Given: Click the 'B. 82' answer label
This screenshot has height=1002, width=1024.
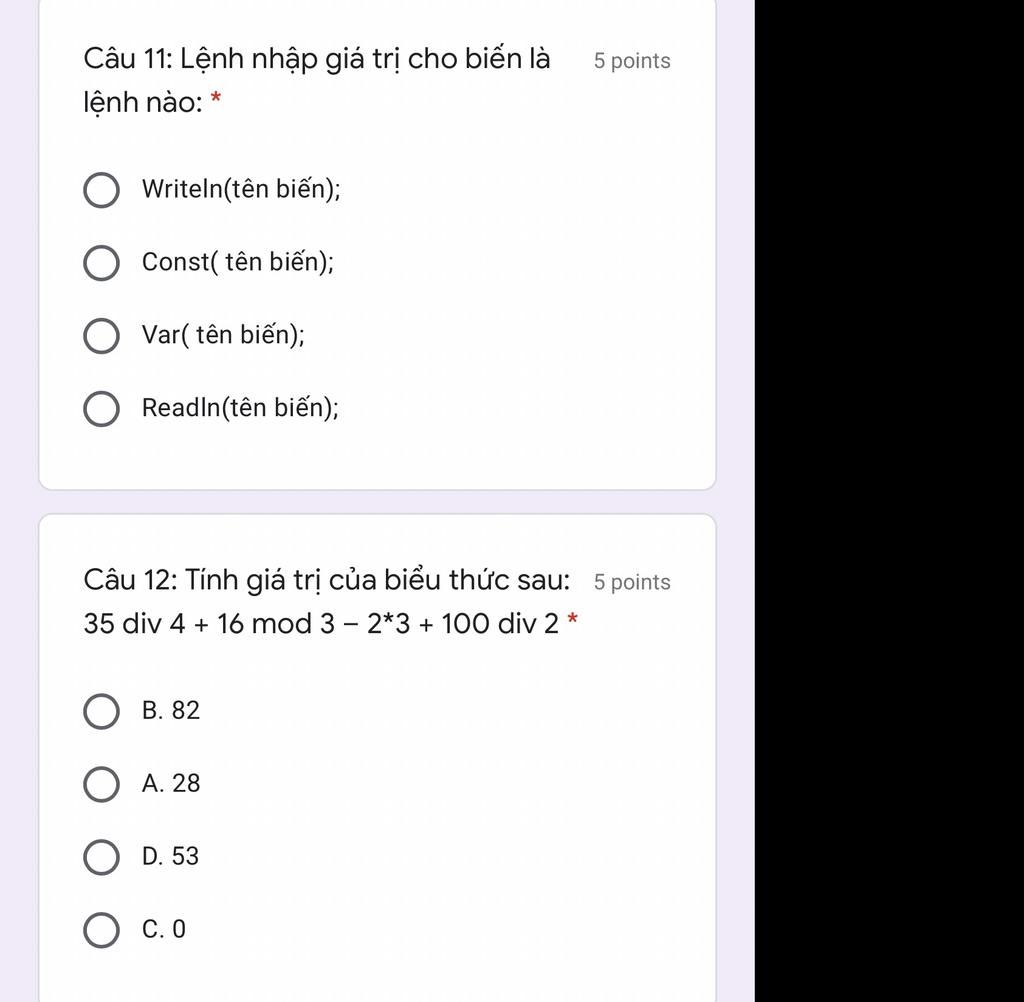Looking at the screenshot, I should click(x=171, y=711).
